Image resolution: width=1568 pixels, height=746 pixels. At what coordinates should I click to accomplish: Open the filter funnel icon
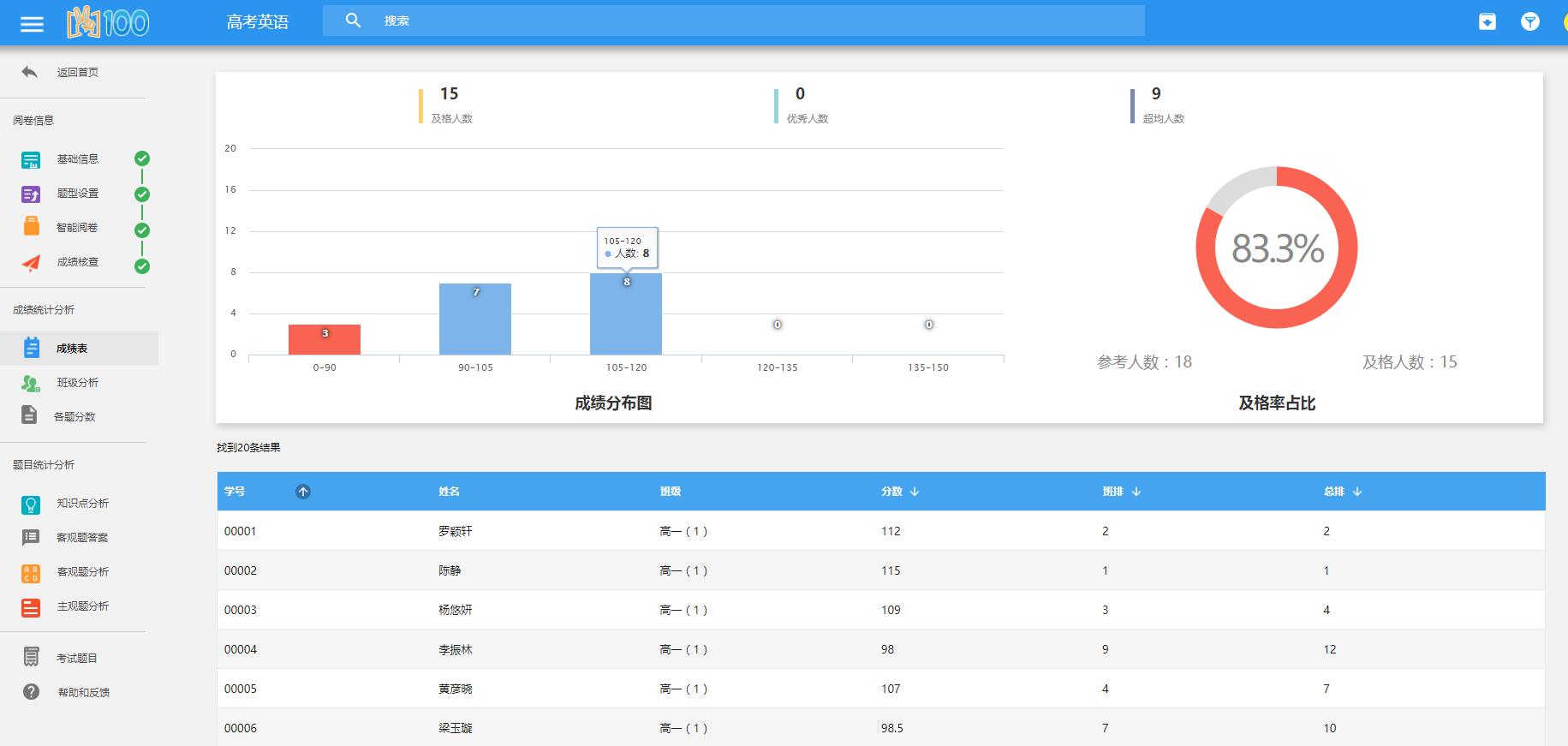pyautogui.click(x=1529, y=22)
